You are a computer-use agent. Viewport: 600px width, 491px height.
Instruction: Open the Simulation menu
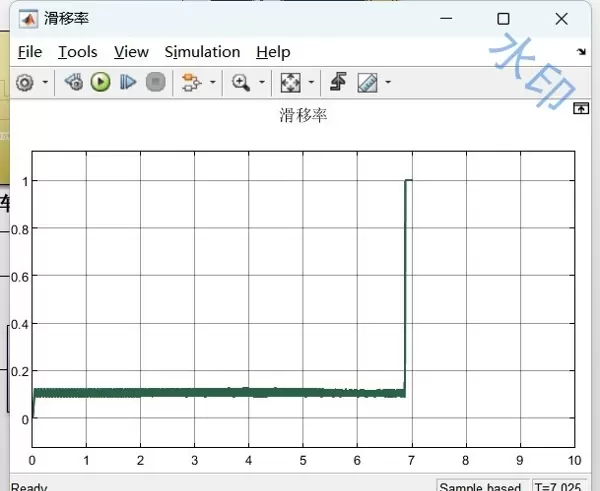(x=202, y=52)
